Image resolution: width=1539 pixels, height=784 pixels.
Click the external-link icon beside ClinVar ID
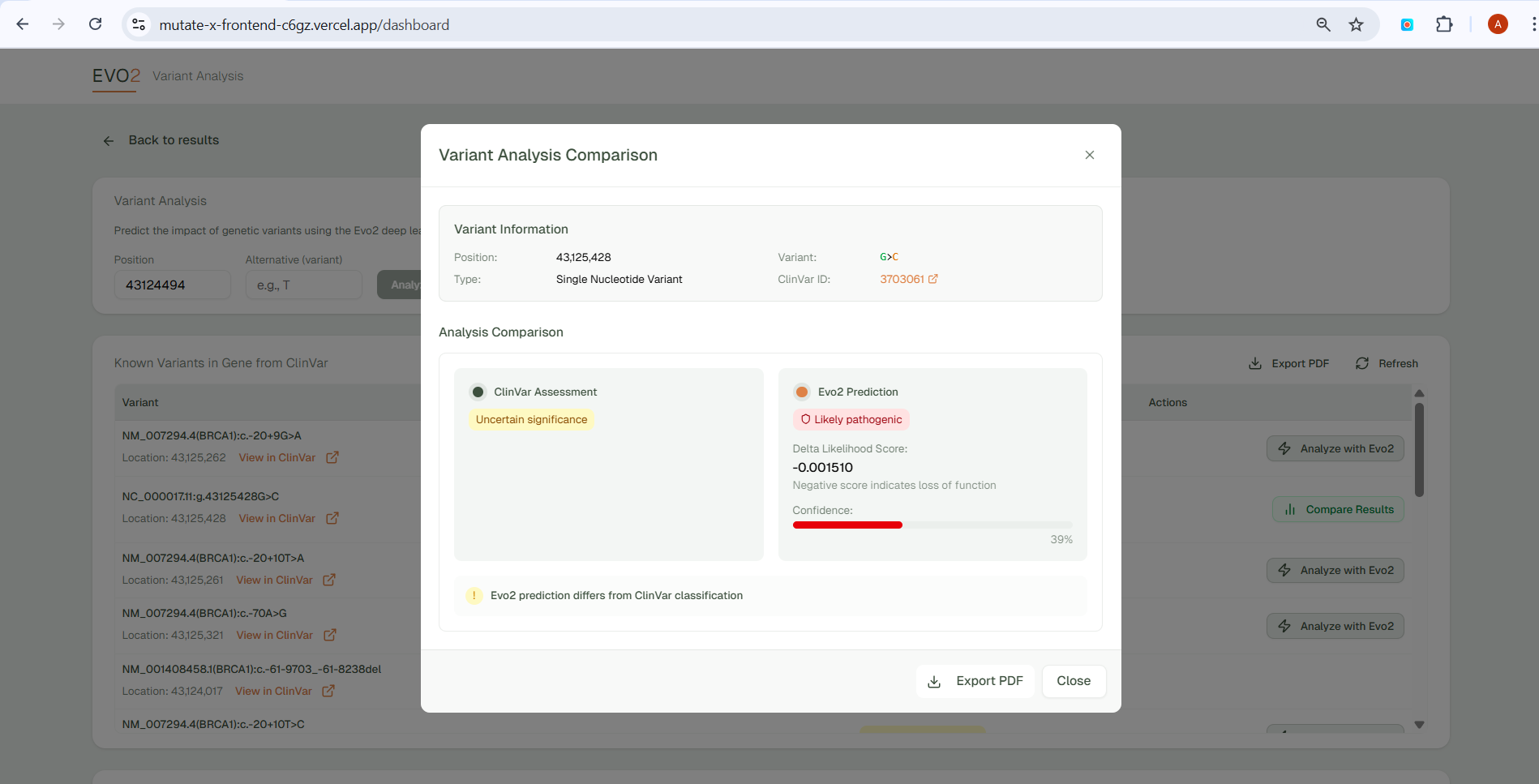click(x=933, y=279)
